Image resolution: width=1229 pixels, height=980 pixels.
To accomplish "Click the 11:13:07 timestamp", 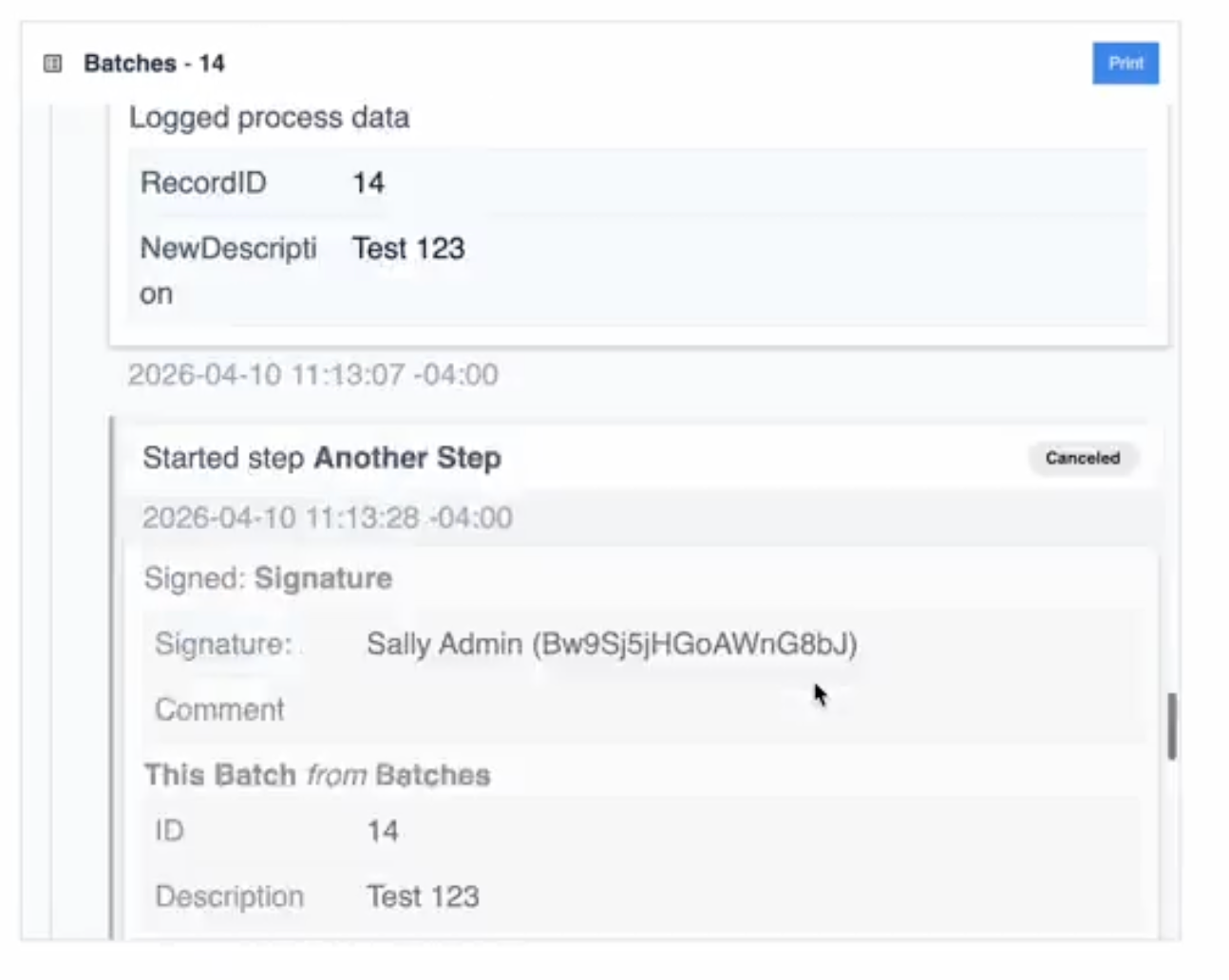I will 312,375.
